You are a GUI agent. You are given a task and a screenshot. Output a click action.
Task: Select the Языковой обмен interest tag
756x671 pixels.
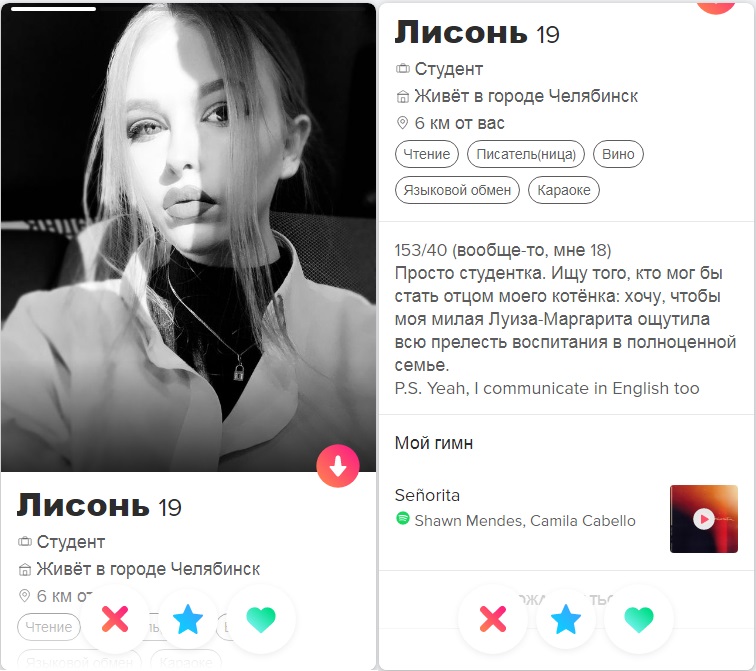pos(457,190)
